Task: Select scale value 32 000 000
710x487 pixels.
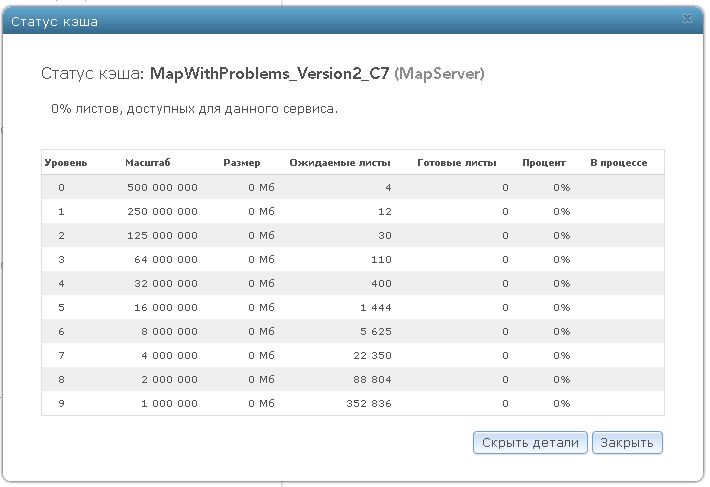Action: (x=166, y=283)
